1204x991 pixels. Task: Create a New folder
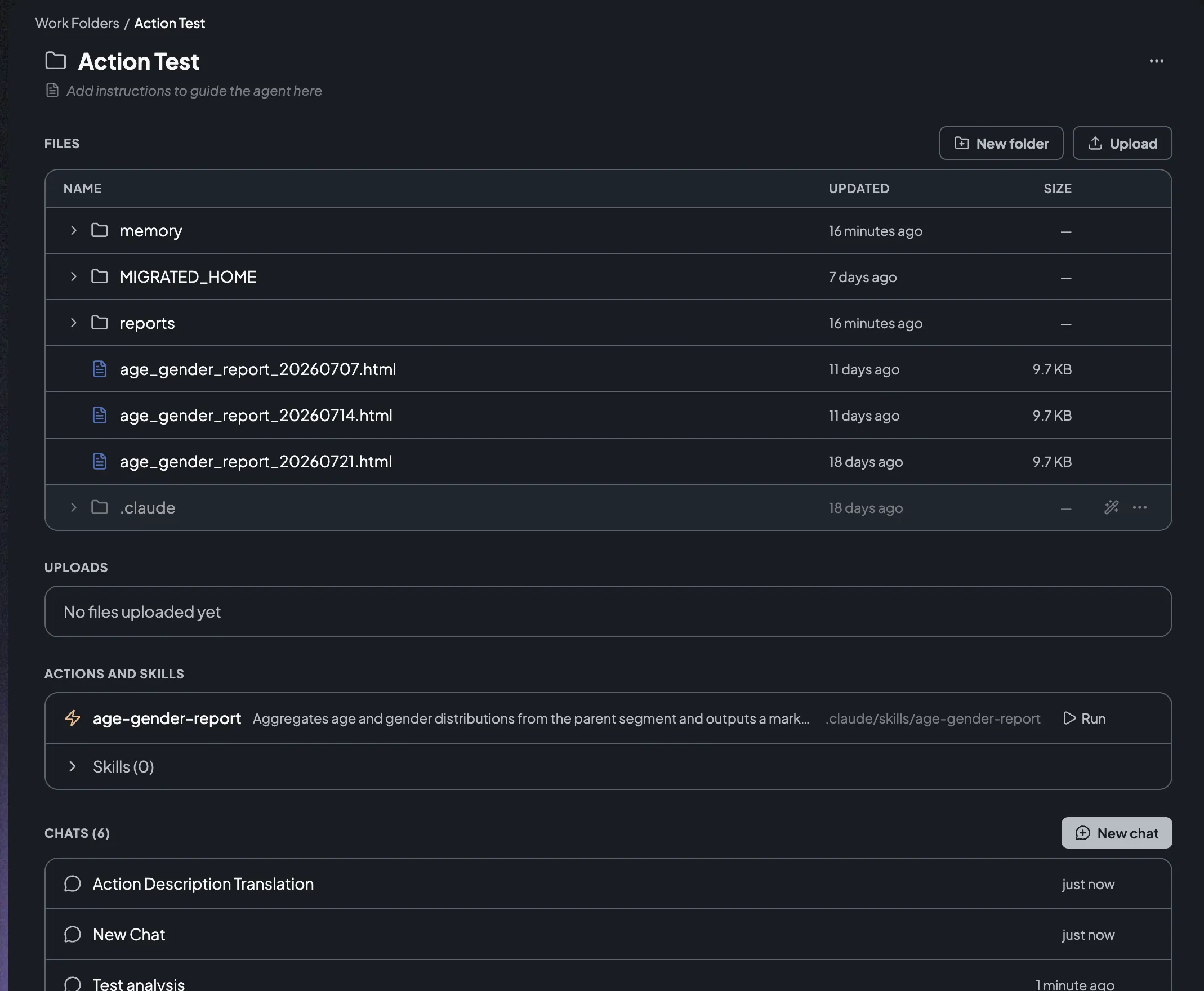(x=1001, y=143)
